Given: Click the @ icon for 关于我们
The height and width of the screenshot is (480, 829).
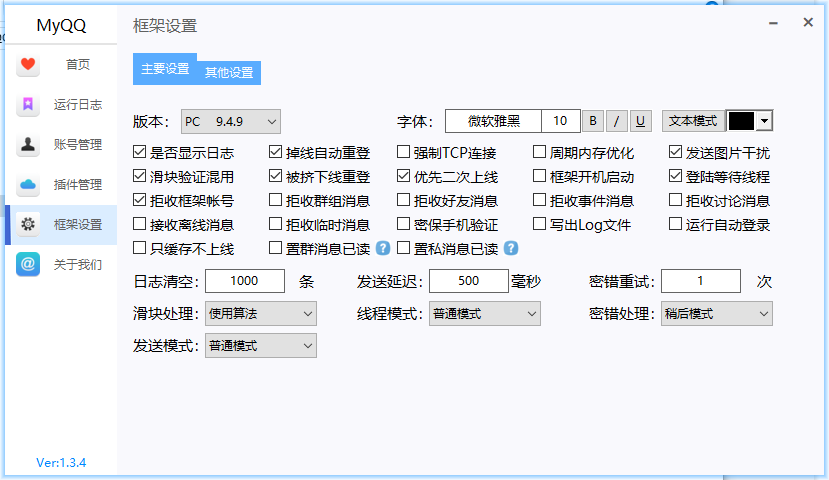Looking at the screenshot, I should point(28,265).
